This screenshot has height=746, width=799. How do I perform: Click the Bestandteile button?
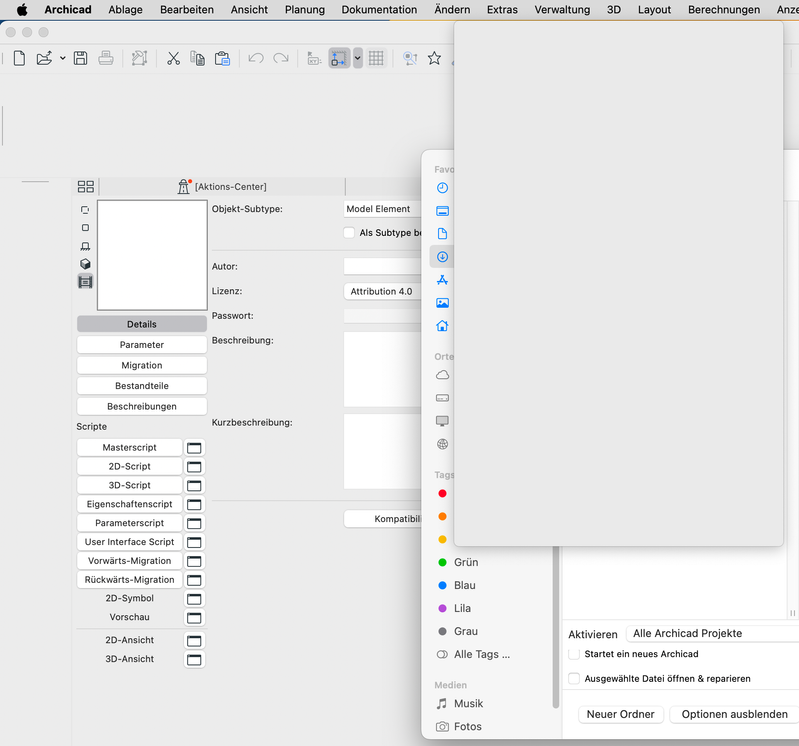click(x=142, y=386)
